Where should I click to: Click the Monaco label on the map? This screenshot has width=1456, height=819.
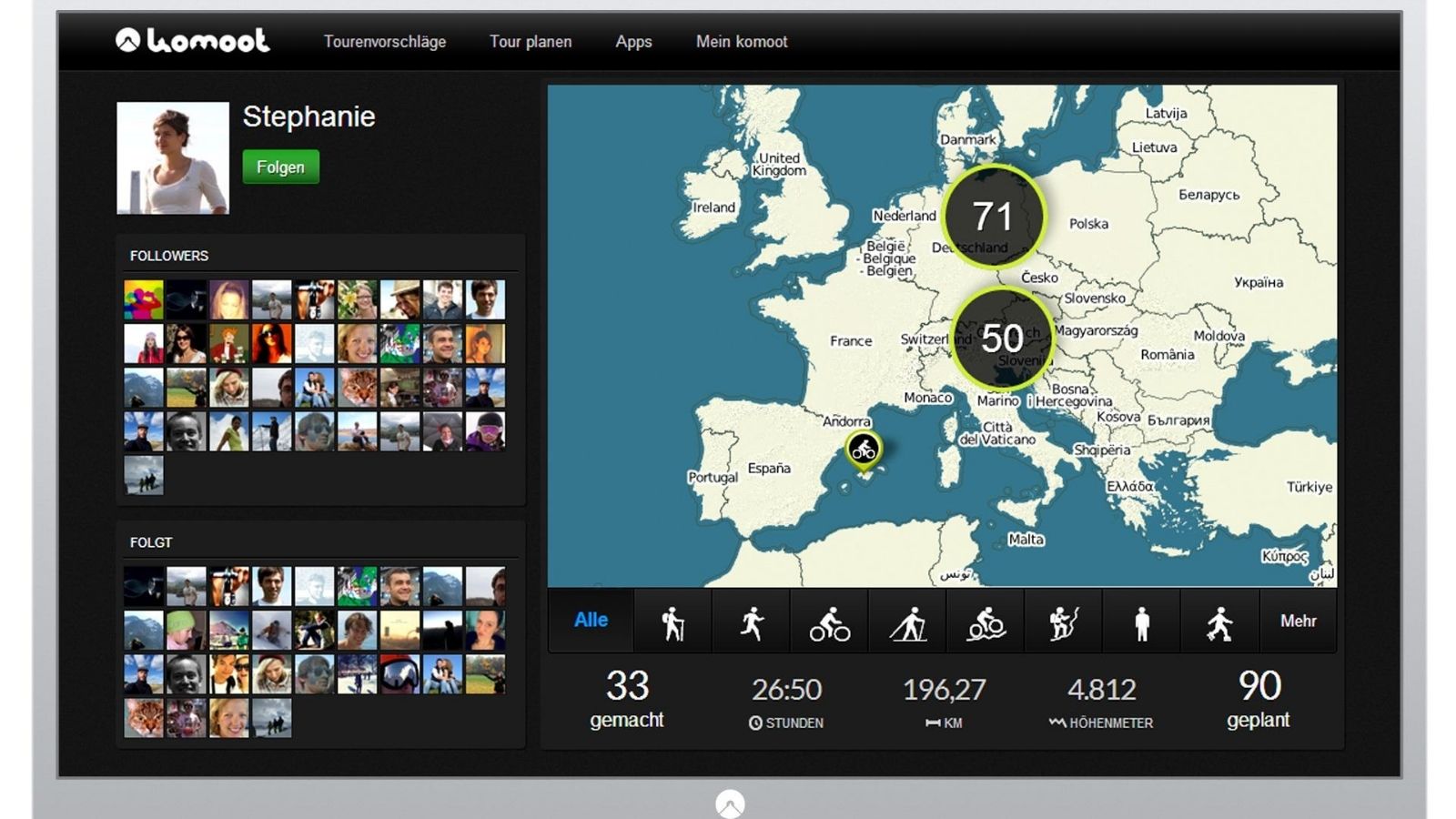click(927, 398)
